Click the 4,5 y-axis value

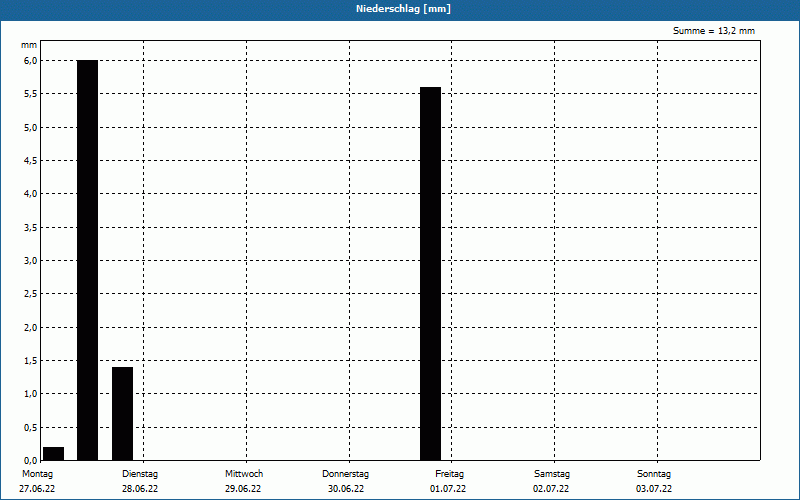[x=31, y=161]
